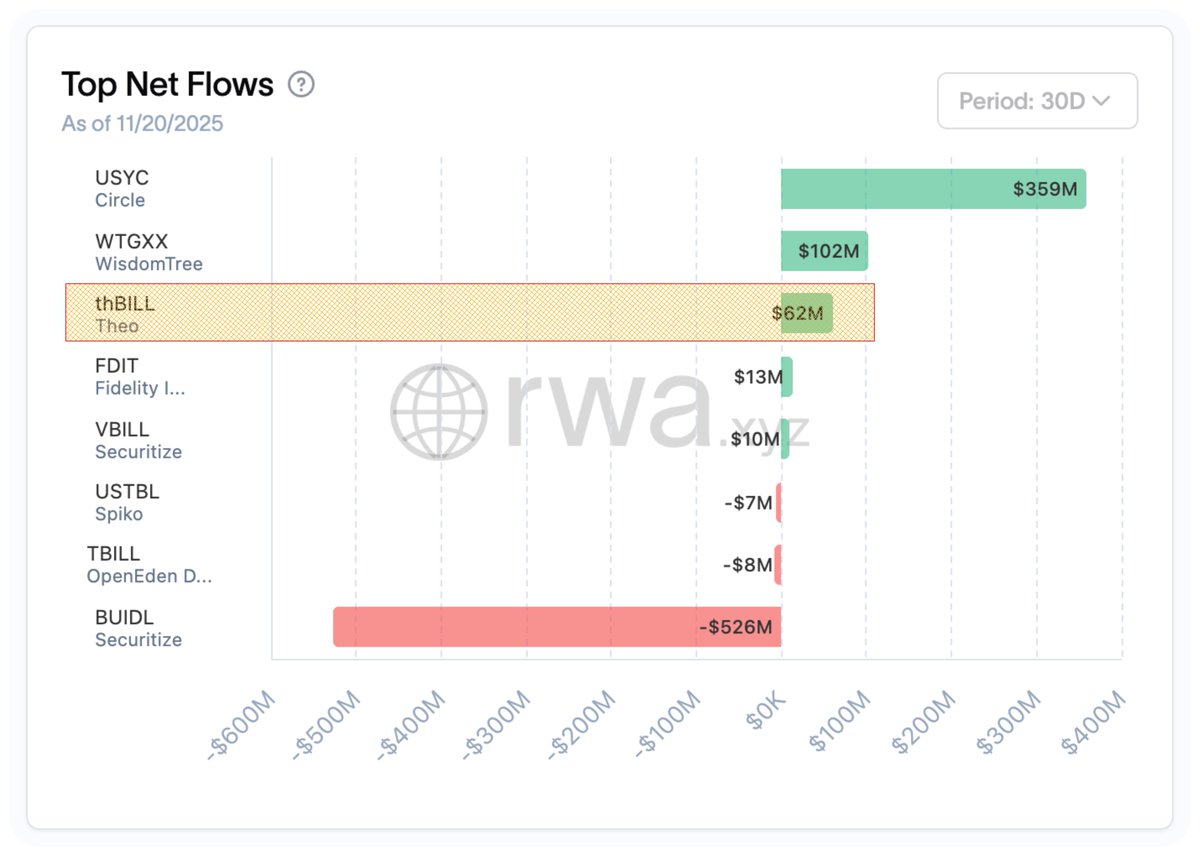Click the rwa.xyz globe watermark icon
Screen dimensions: 1200x856
[x=438, y=412]
